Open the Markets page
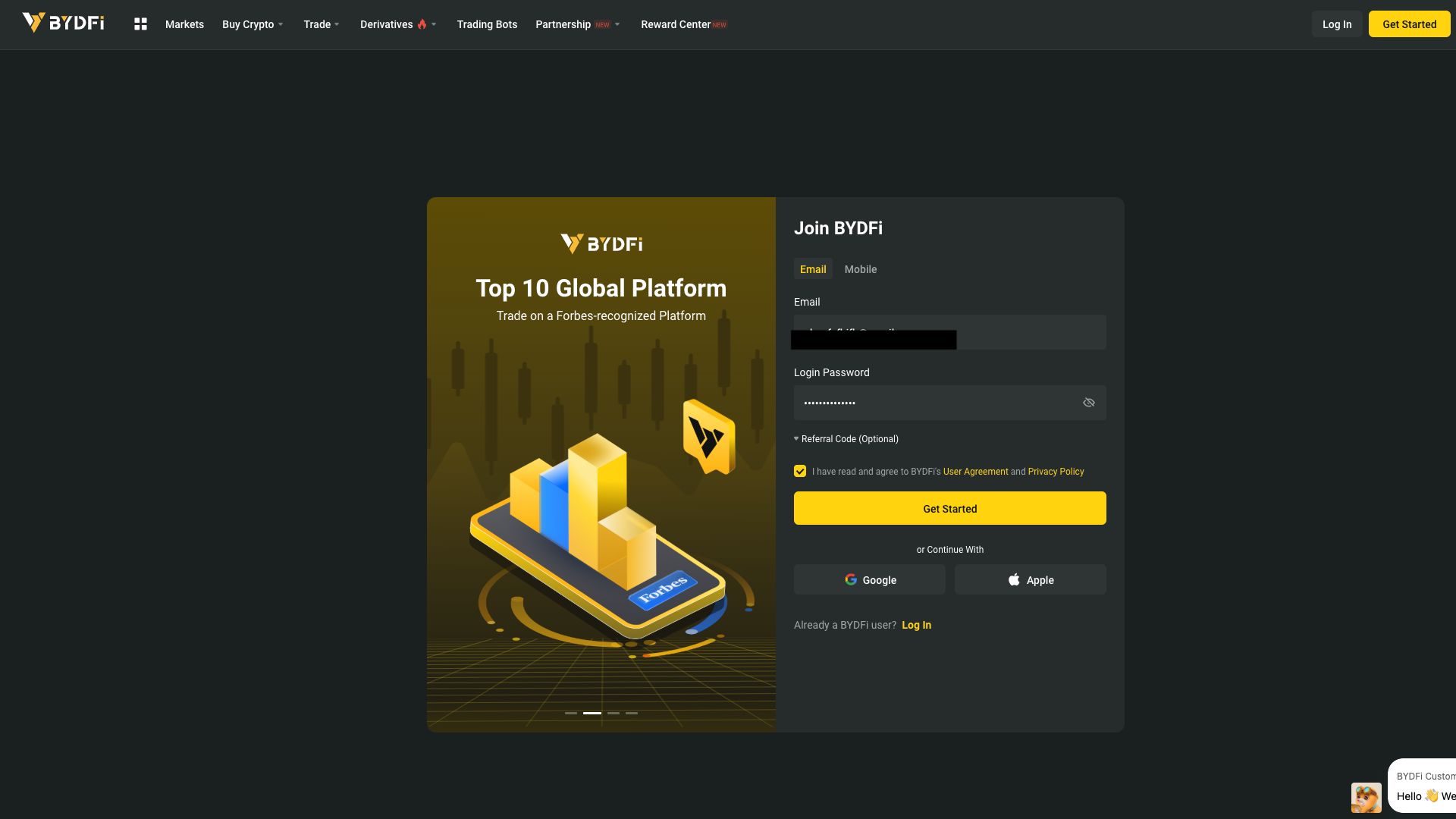1456x819 pixels. [184, 24]
